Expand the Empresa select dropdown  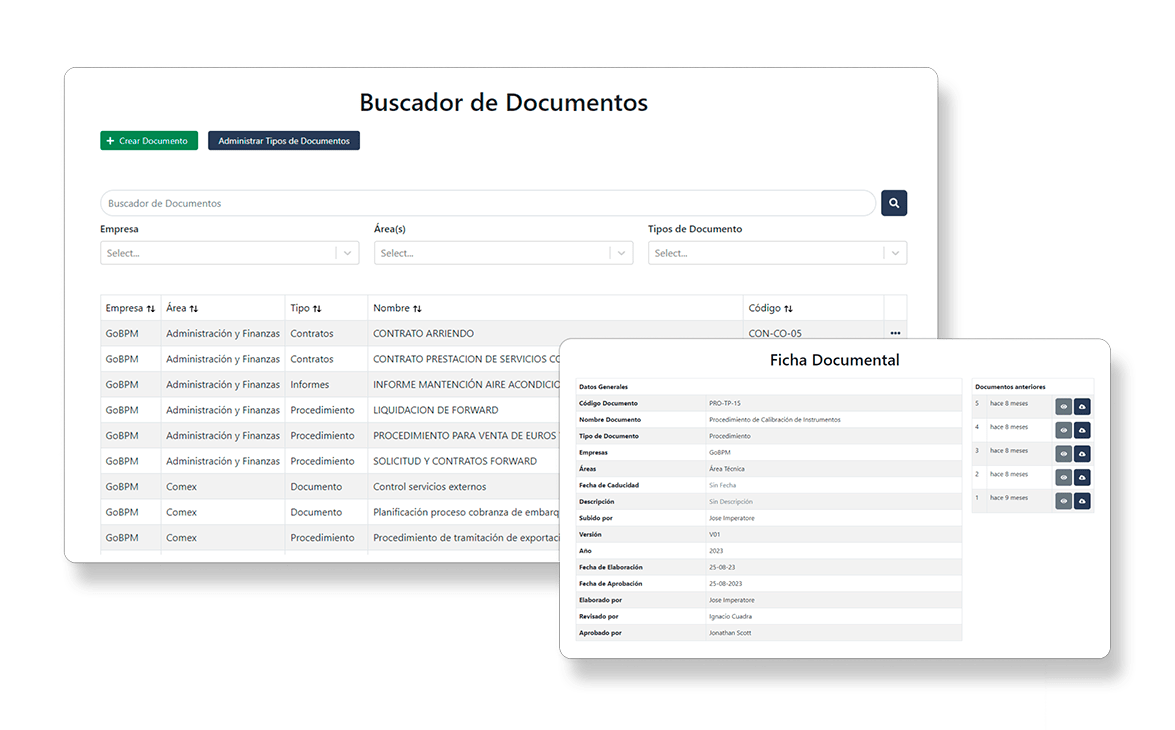click(348, 253)
